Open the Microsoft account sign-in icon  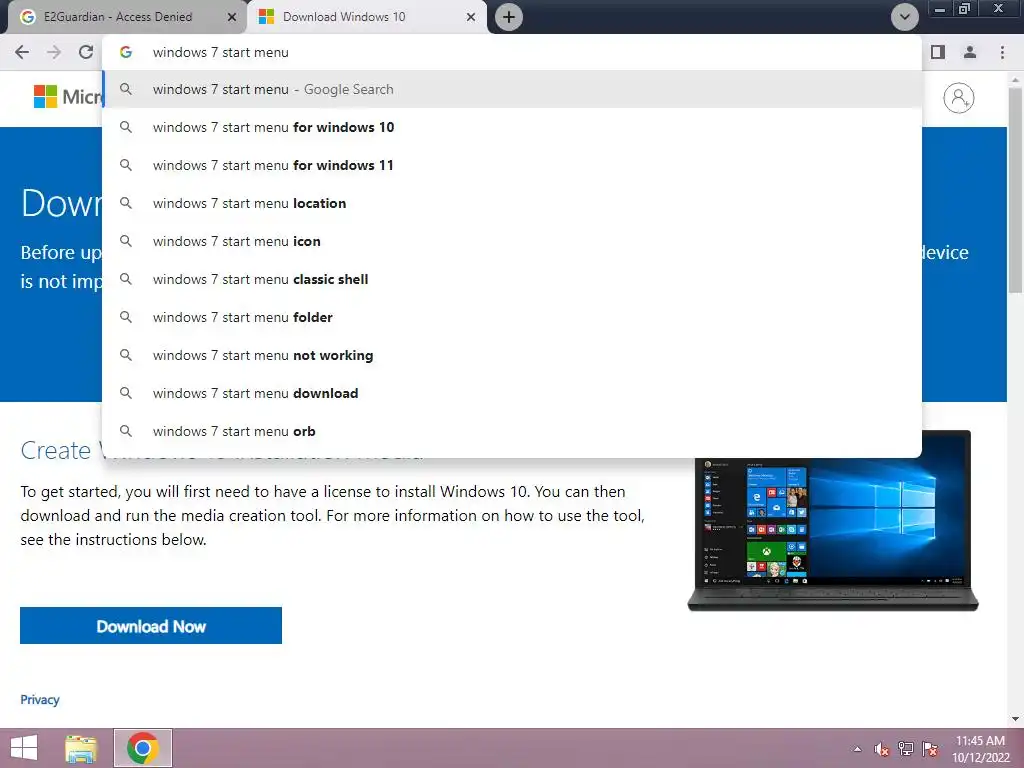(x=959, y=98)
